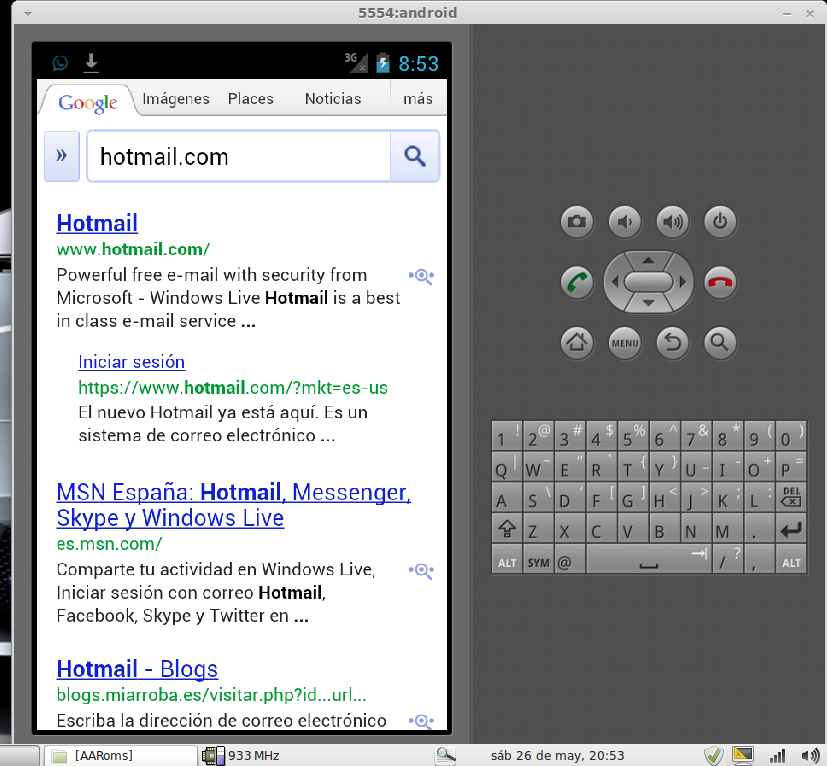Open the 'Hotmail - Blogs' link
This screenshot has width=827, height=766.
(137, 669)
